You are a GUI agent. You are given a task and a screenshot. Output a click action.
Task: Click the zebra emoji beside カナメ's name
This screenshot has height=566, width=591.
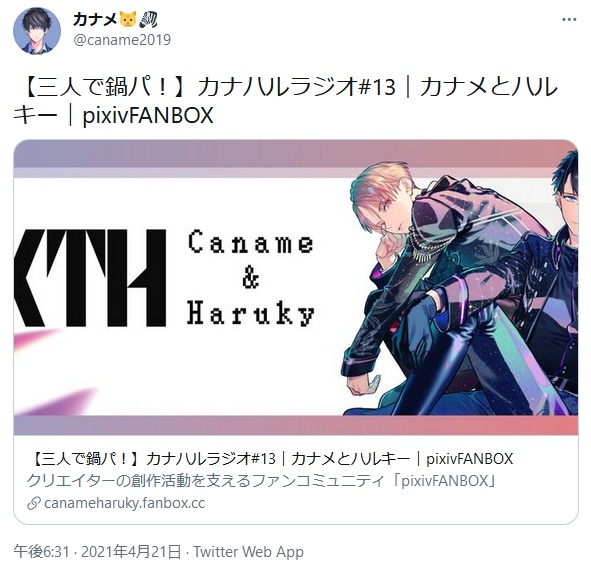pos(148,19)
